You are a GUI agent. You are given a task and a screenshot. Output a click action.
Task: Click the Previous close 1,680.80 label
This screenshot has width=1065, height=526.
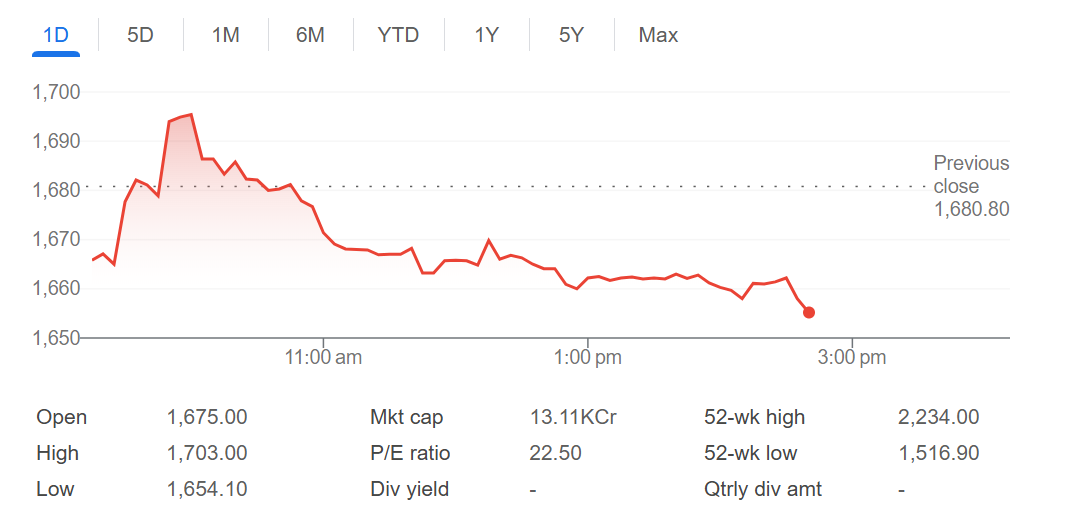click(x=971, y=186)
